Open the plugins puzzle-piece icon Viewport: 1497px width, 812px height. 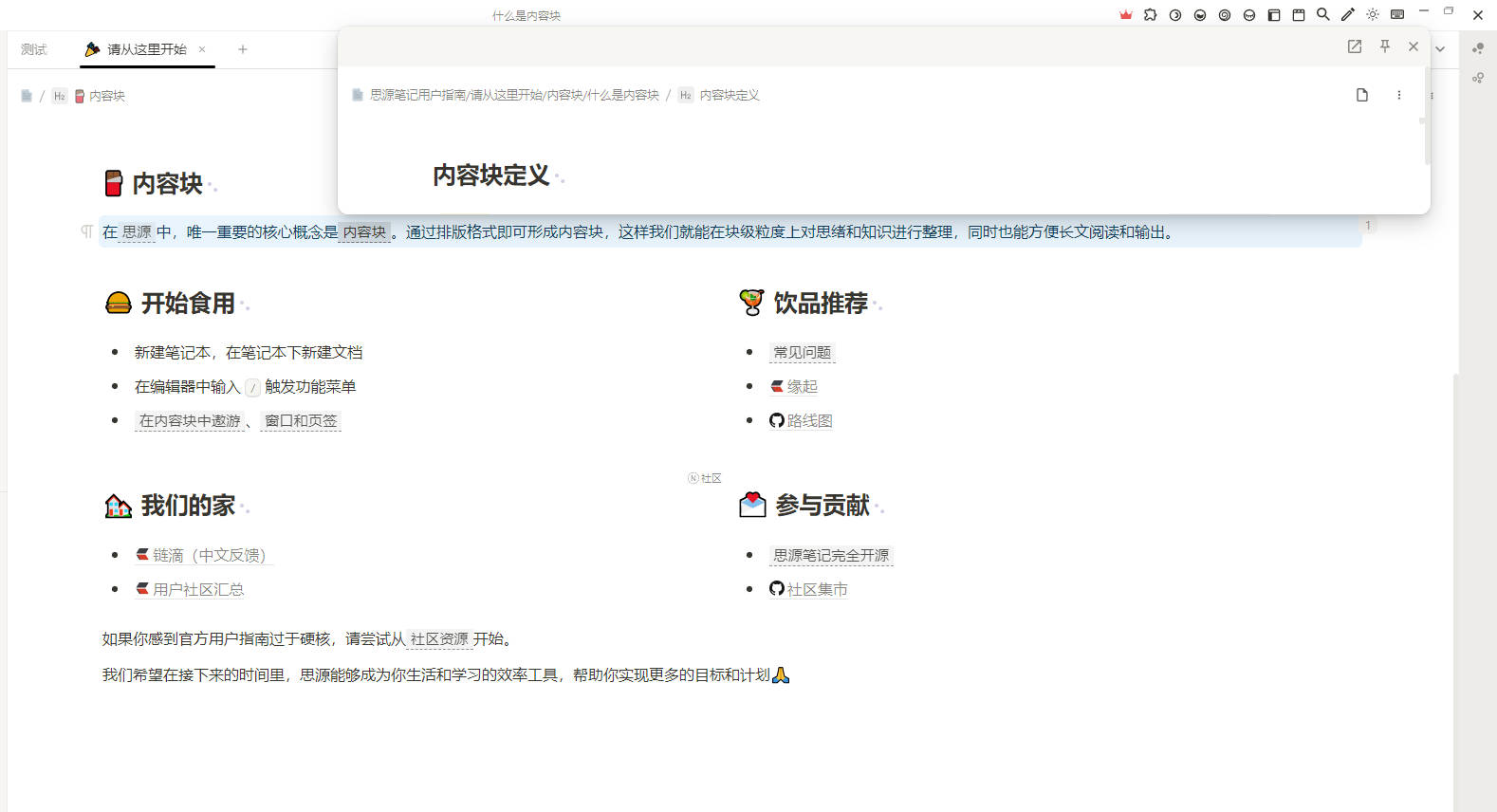pyautogui.click(x=1151, y=15)
